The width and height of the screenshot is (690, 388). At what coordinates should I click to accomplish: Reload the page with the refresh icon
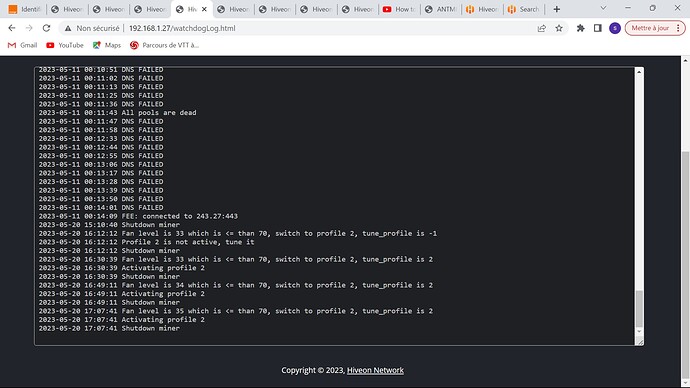click(x=46, y=28)
